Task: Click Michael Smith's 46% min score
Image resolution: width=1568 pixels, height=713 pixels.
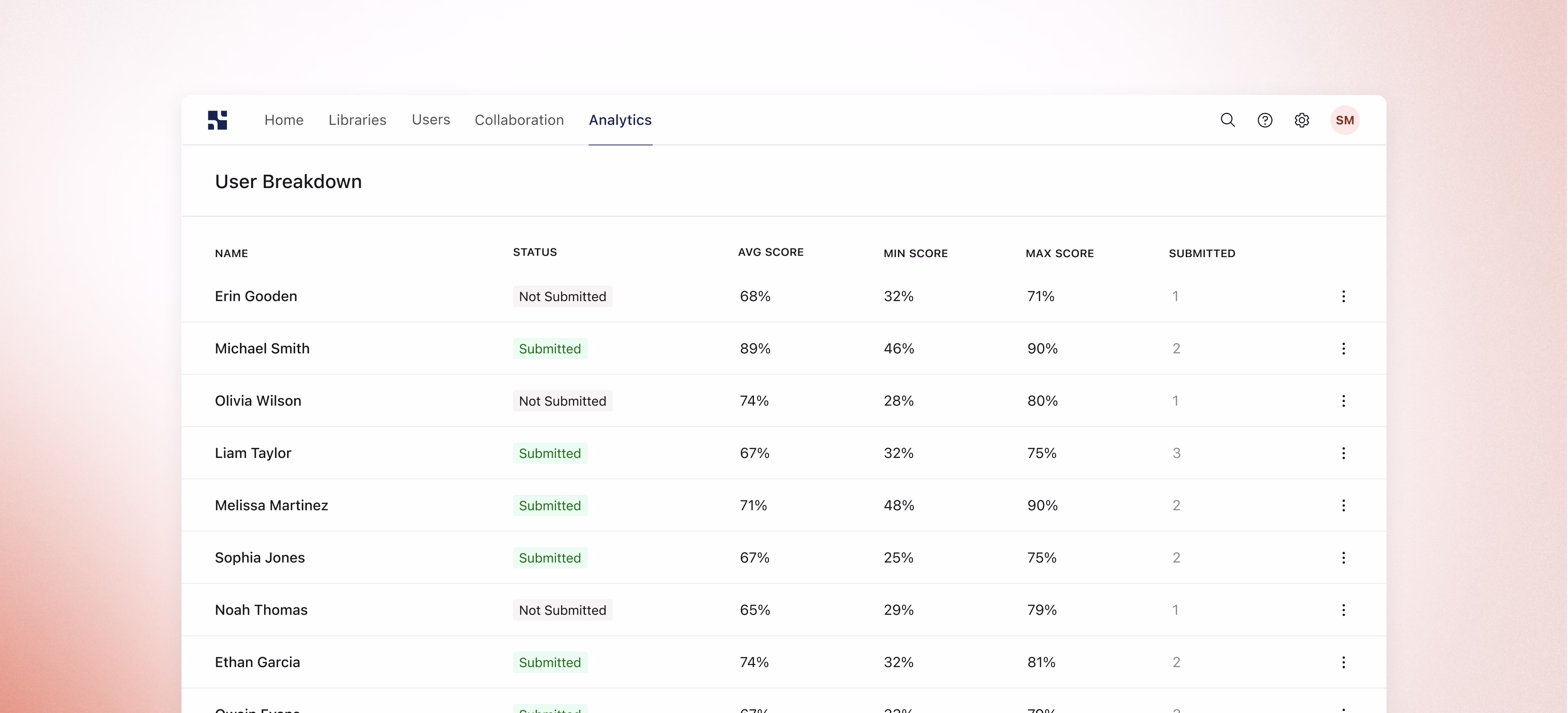Action: 899,349
